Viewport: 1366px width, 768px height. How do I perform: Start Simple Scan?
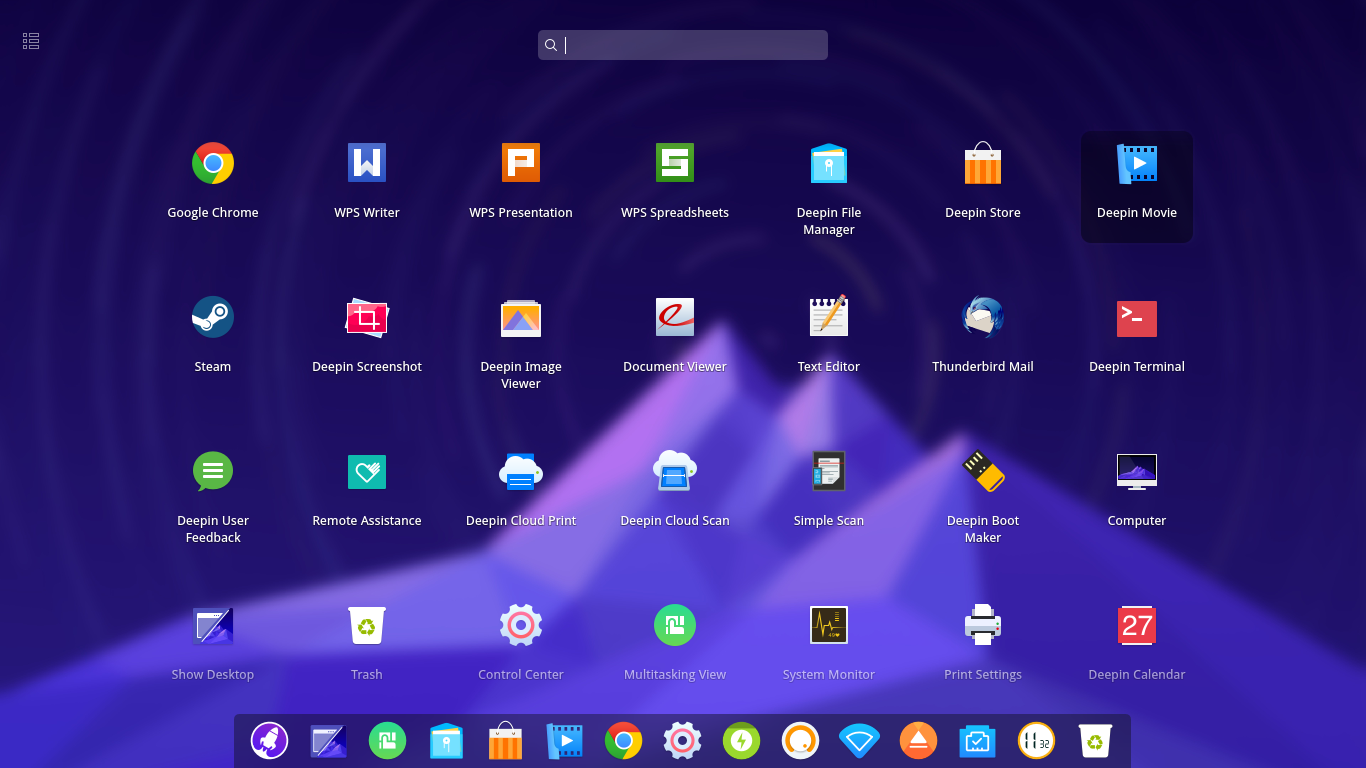(828, 471)
